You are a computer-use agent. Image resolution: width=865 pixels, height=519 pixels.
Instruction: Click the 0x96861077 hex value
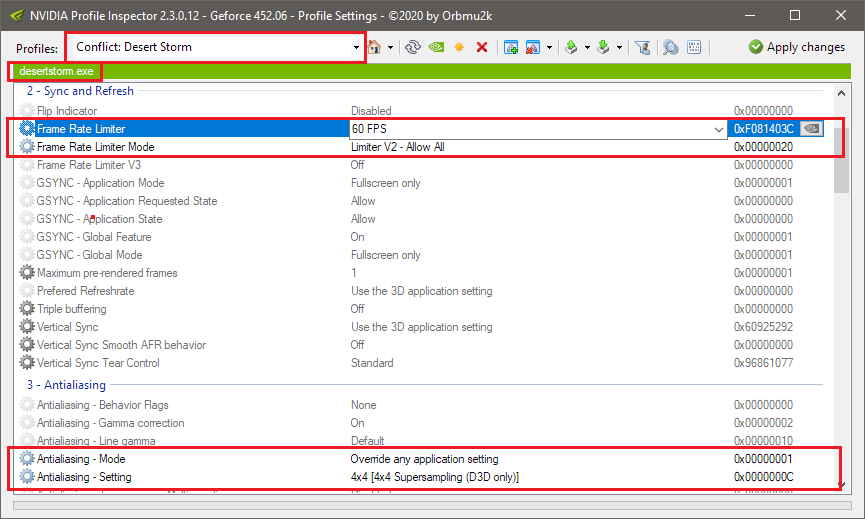pos(763,363)
